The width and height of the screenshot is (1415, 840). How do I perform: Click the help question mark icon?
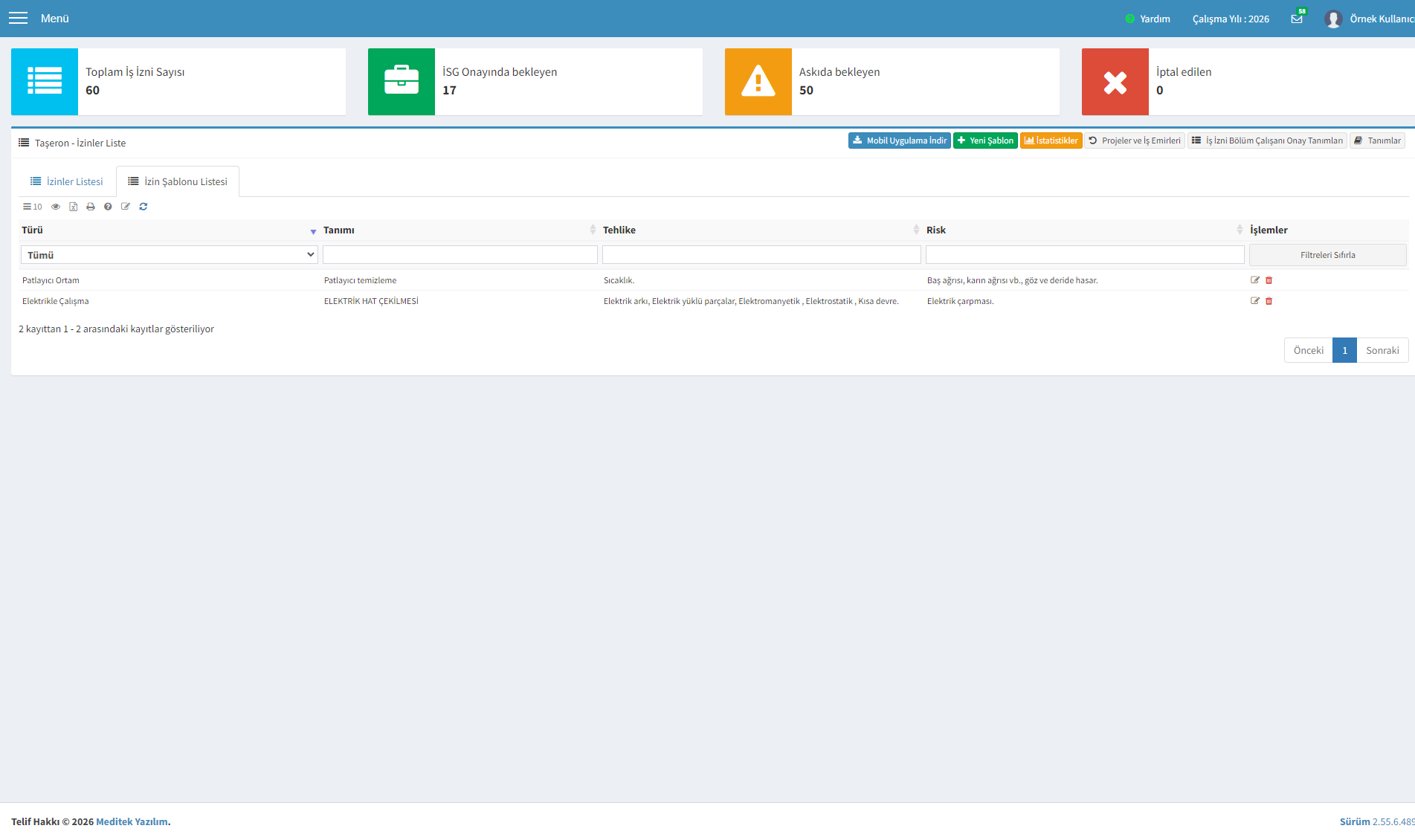(x=108, y=207)
